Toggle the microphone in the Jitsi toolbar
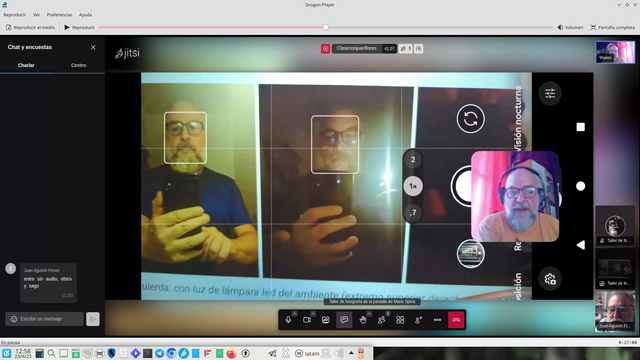Screen dimensions: 640x360 [x=288, y=320]
